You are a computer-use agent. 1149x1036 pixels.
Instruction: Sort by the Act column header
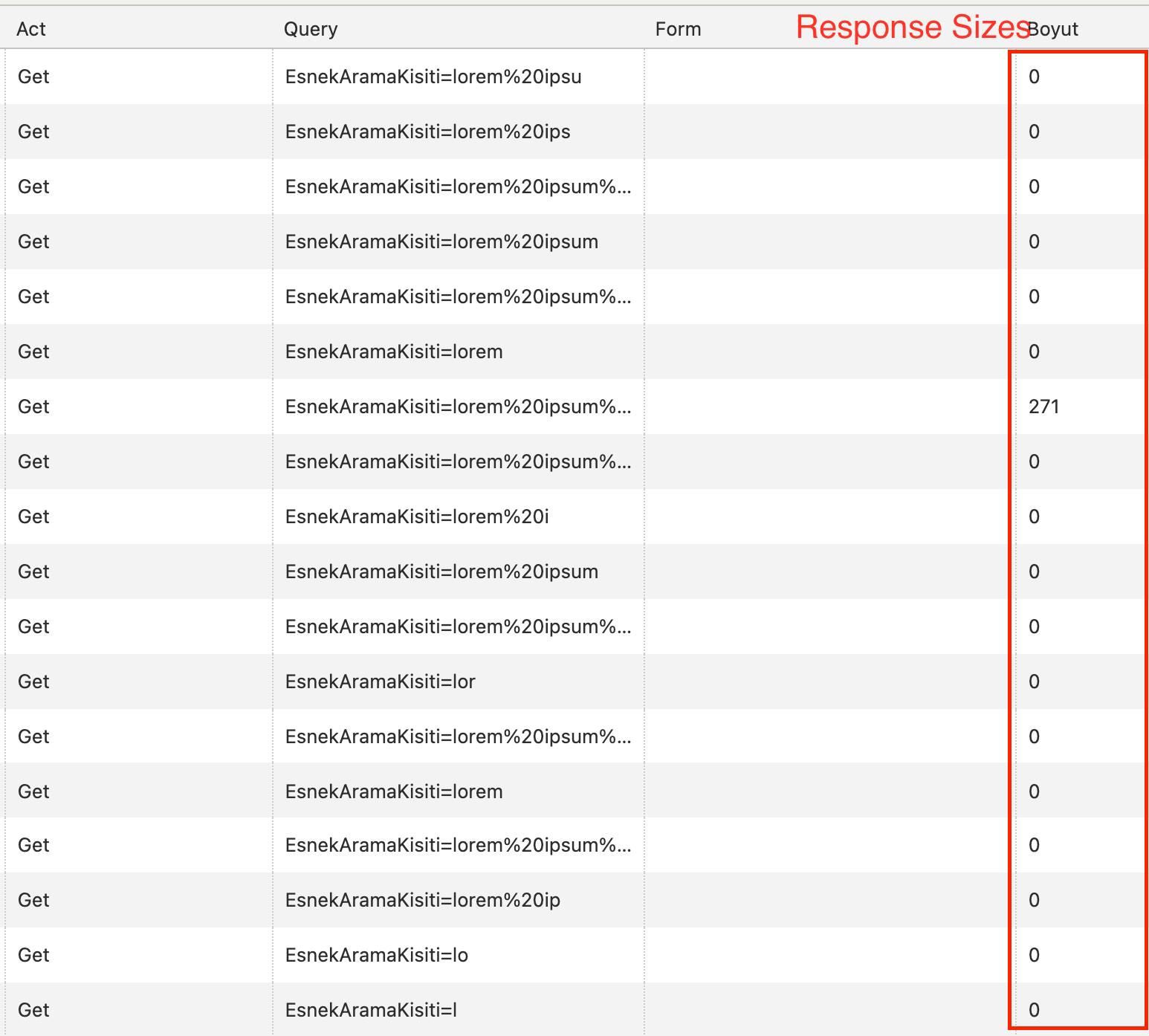click(x=30, y=29)
